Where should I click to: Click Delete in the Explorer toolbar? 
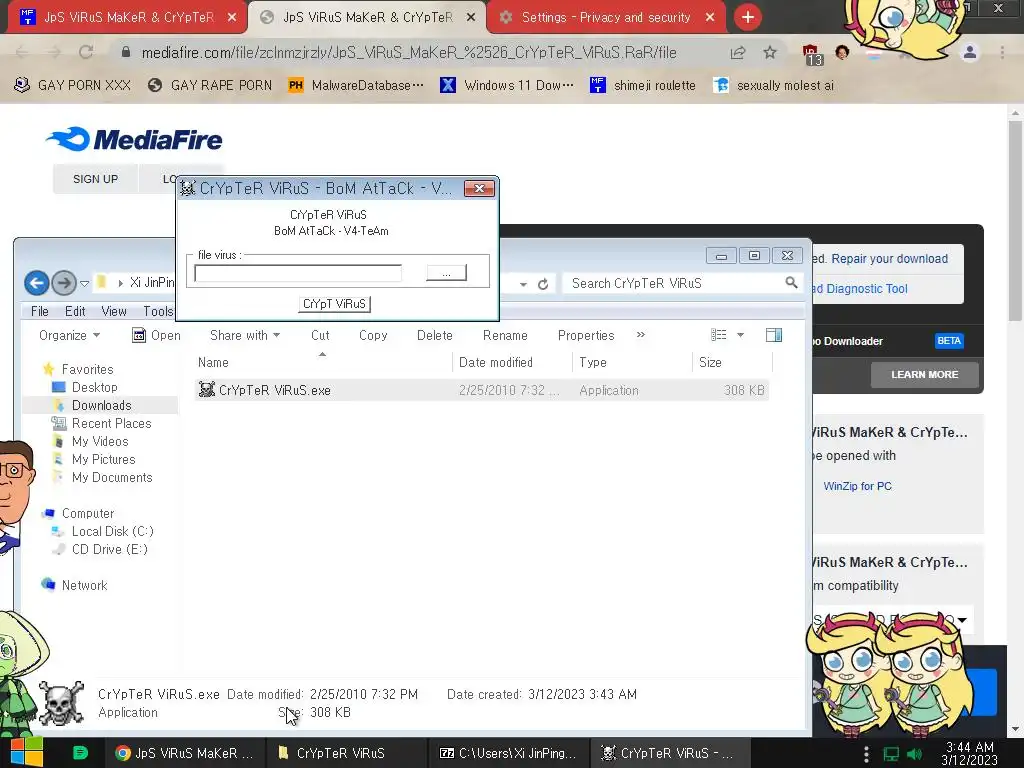pos(434,335)
